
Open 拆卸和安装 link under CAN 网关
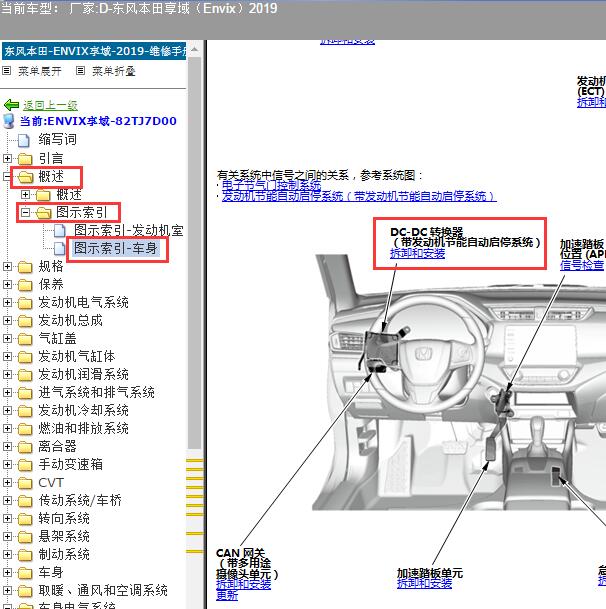click(244, 584)
